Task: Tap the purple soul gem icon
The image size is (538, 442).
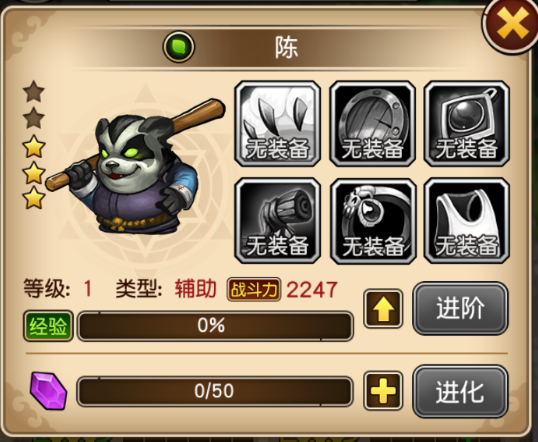Action: click(x=48, y=391)
